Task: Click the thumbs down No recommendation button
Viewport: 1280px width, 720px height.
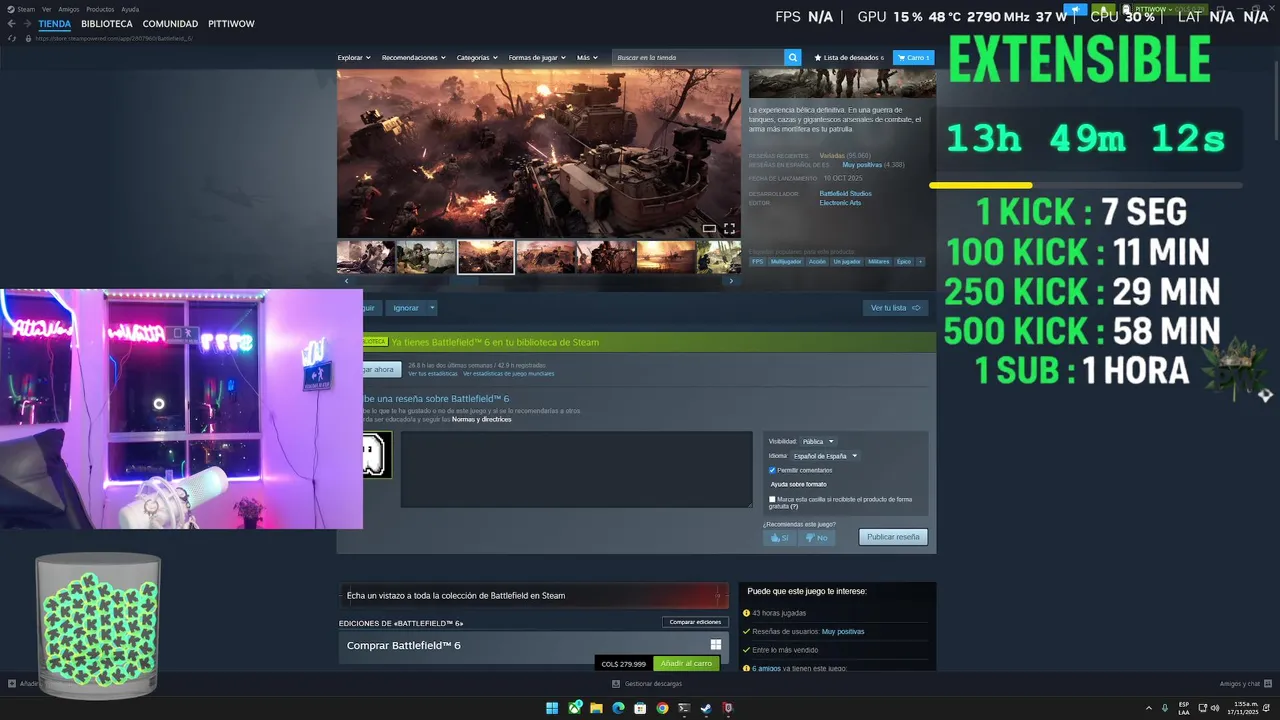Action: [x=816, y=537]
